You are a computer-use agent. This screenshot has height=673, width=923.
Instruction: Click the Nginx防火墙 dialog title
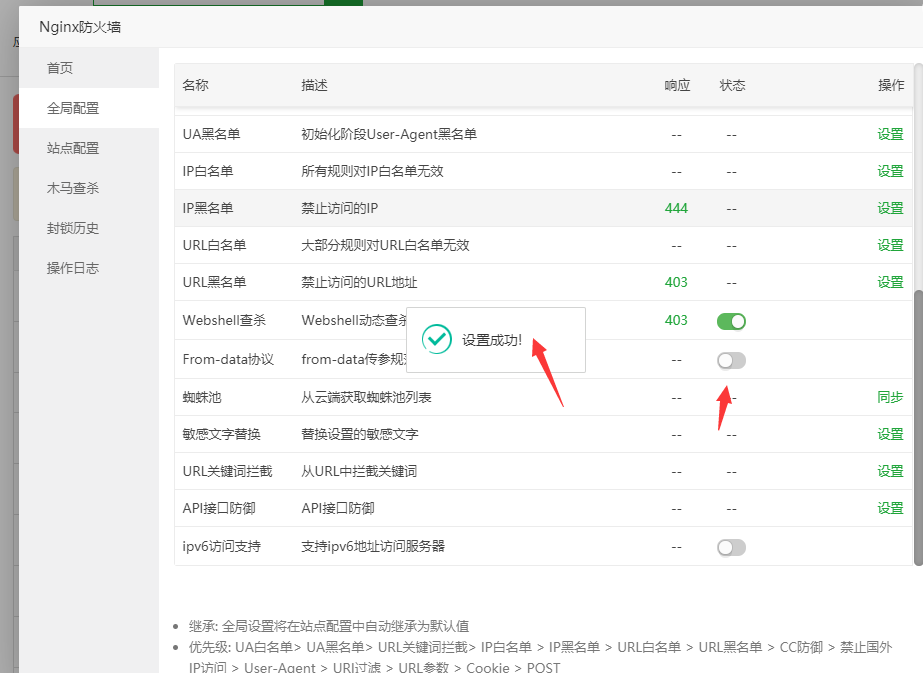coord(80,27)
